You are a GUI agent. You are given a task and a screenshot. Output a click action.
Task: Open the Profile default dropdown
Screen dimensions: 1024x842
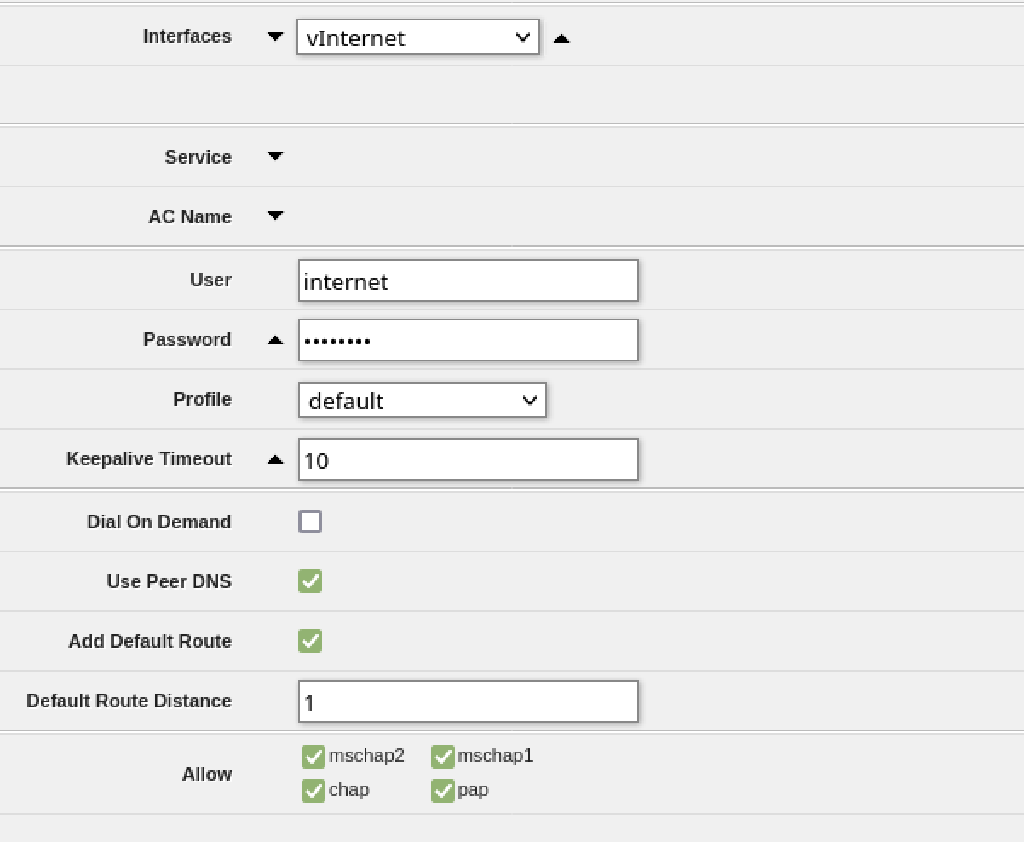point(422,400)
